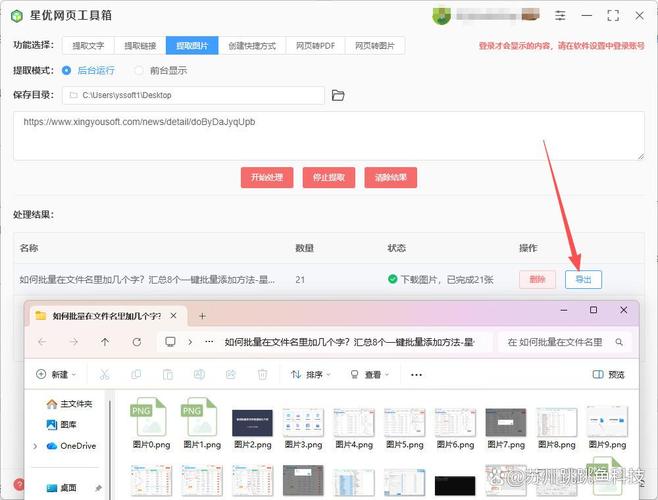Select file 图片3.png

[303, 428]
